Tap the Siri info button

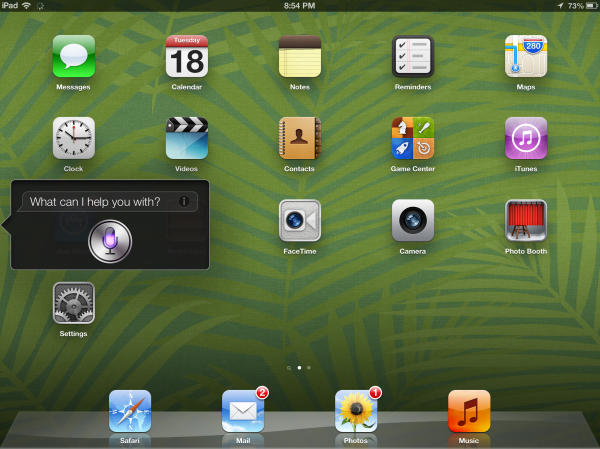point(184,201)
